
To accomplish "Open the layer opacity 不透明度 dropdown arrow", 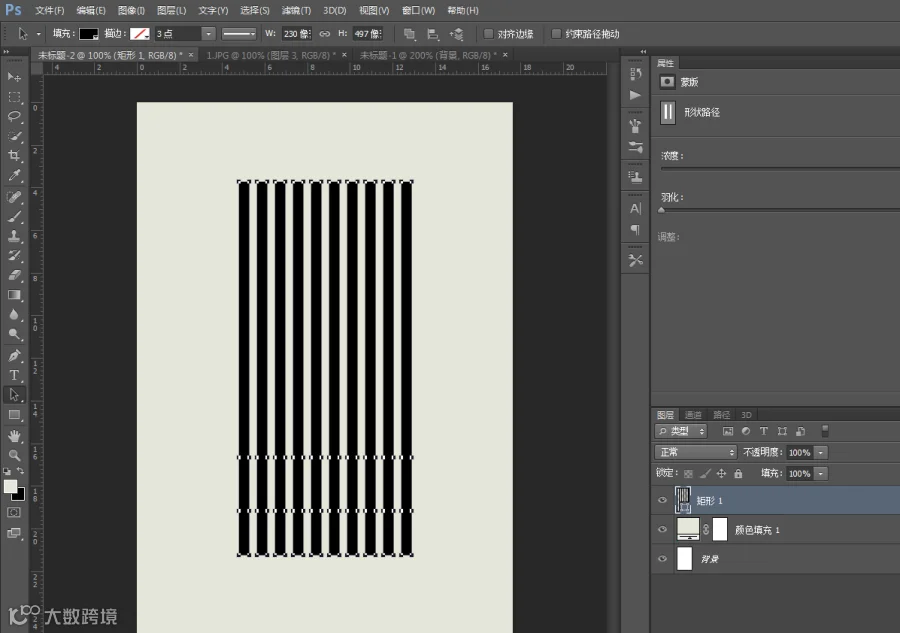I will (821, 452).
